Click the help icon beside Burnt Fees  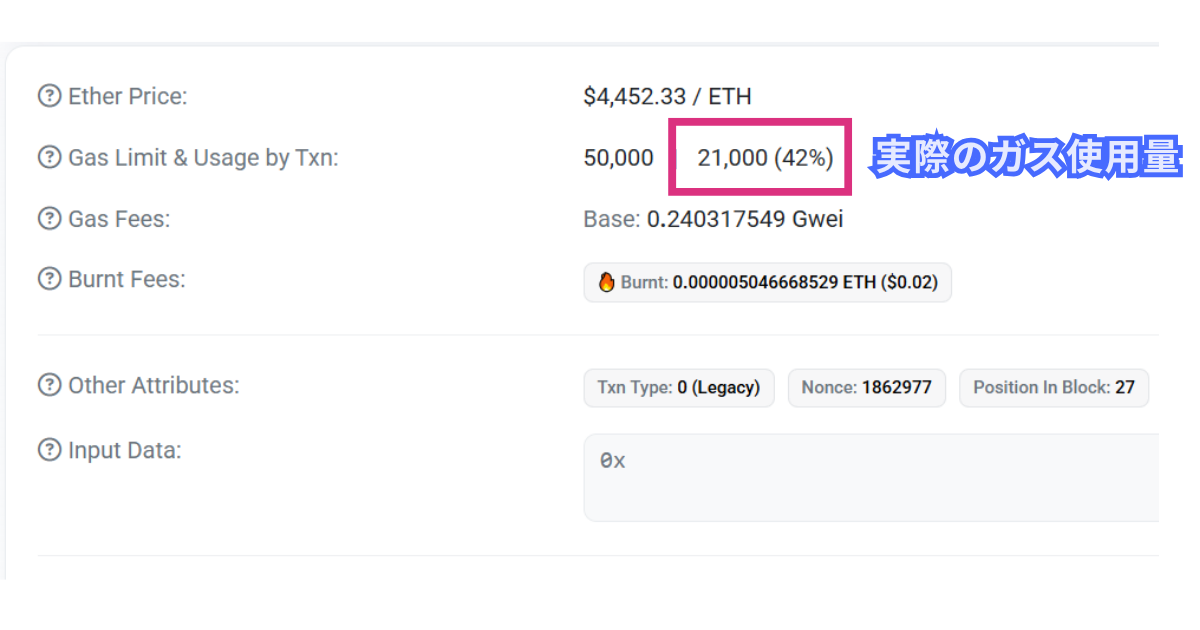pyautogui.click(x=49, y=280)
